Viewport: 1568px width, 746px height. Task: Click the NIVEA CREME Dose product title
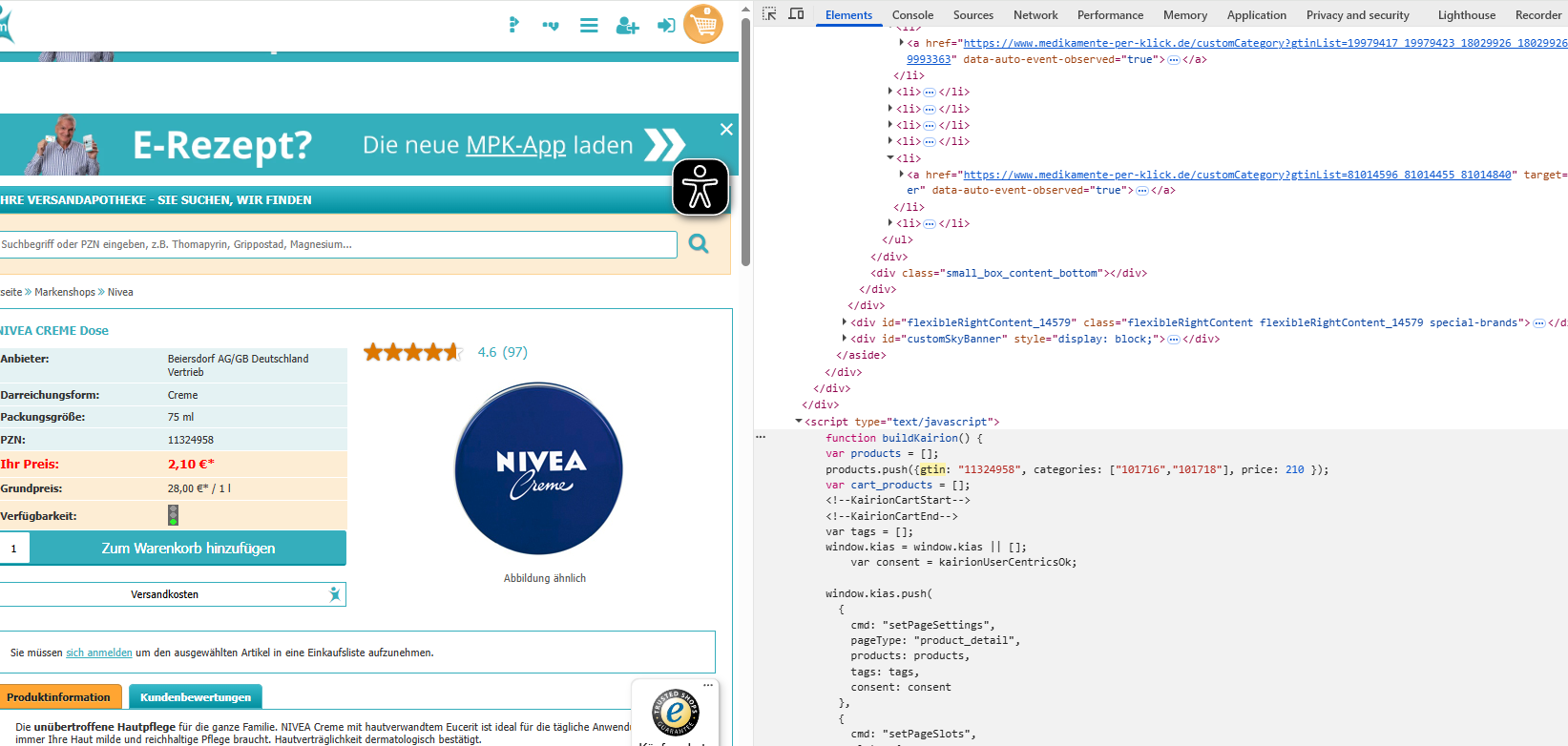coord(54,331)
